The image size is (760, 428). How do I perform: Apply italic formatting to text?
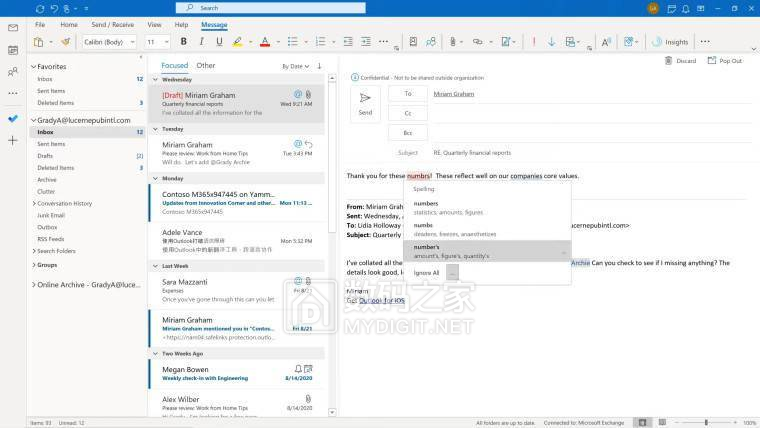[201, 42]
